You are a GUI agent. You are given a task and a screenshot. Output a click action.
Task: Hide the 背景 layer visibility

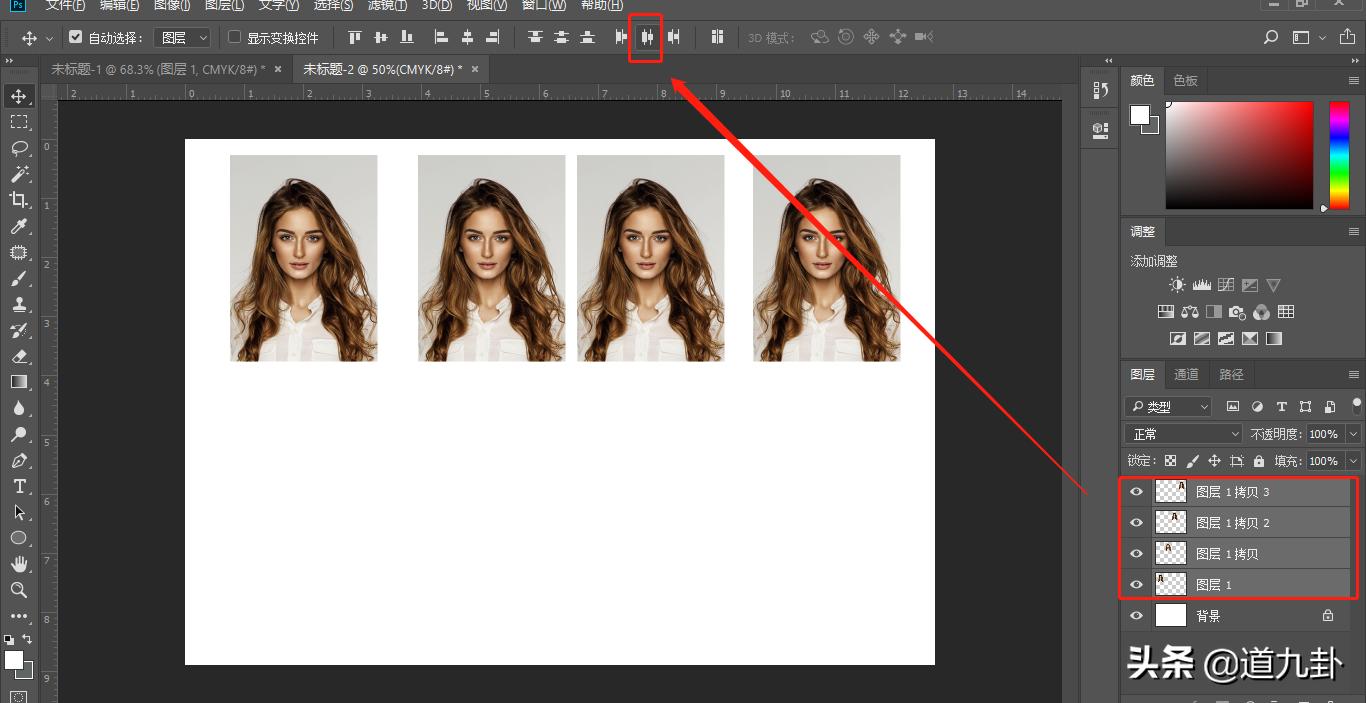tap(1136, 616)
